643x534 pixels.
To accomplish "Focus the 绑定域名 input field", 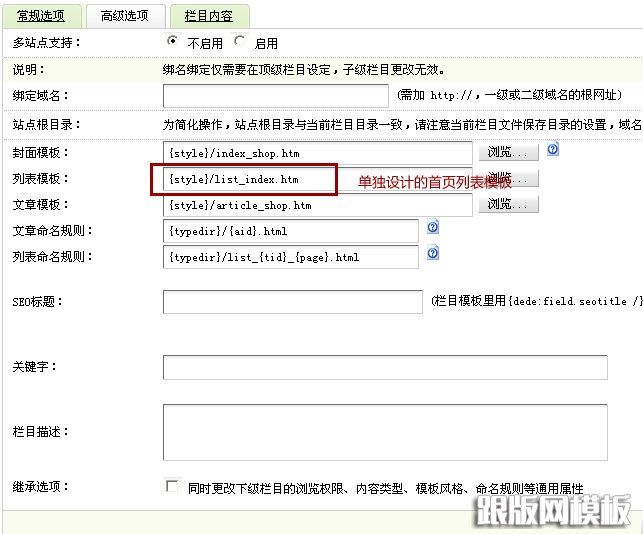I will [x=276, y=96].
